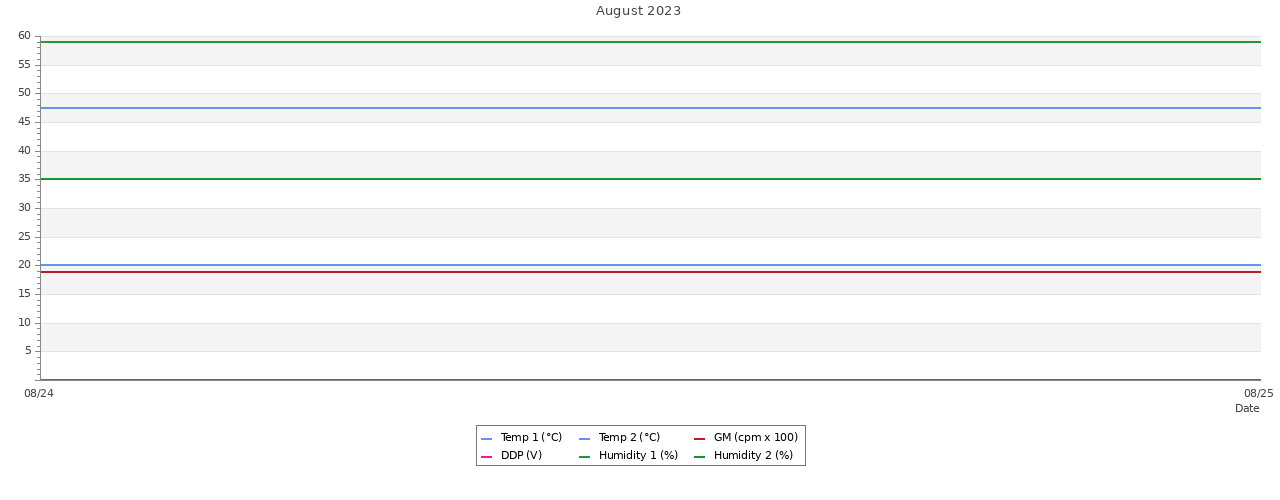Click the August 2023 chart title
Screen dimensions: 1280x500
(638, 12)
